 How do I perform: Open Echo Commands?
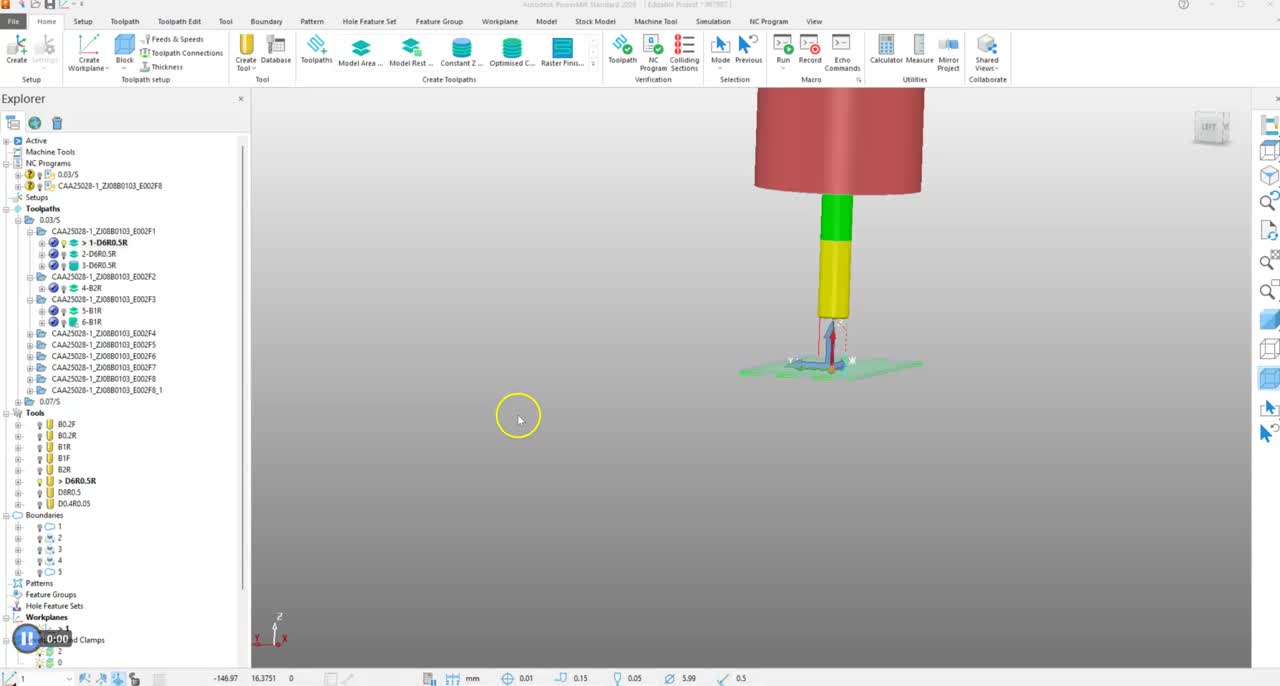[842, 52]
